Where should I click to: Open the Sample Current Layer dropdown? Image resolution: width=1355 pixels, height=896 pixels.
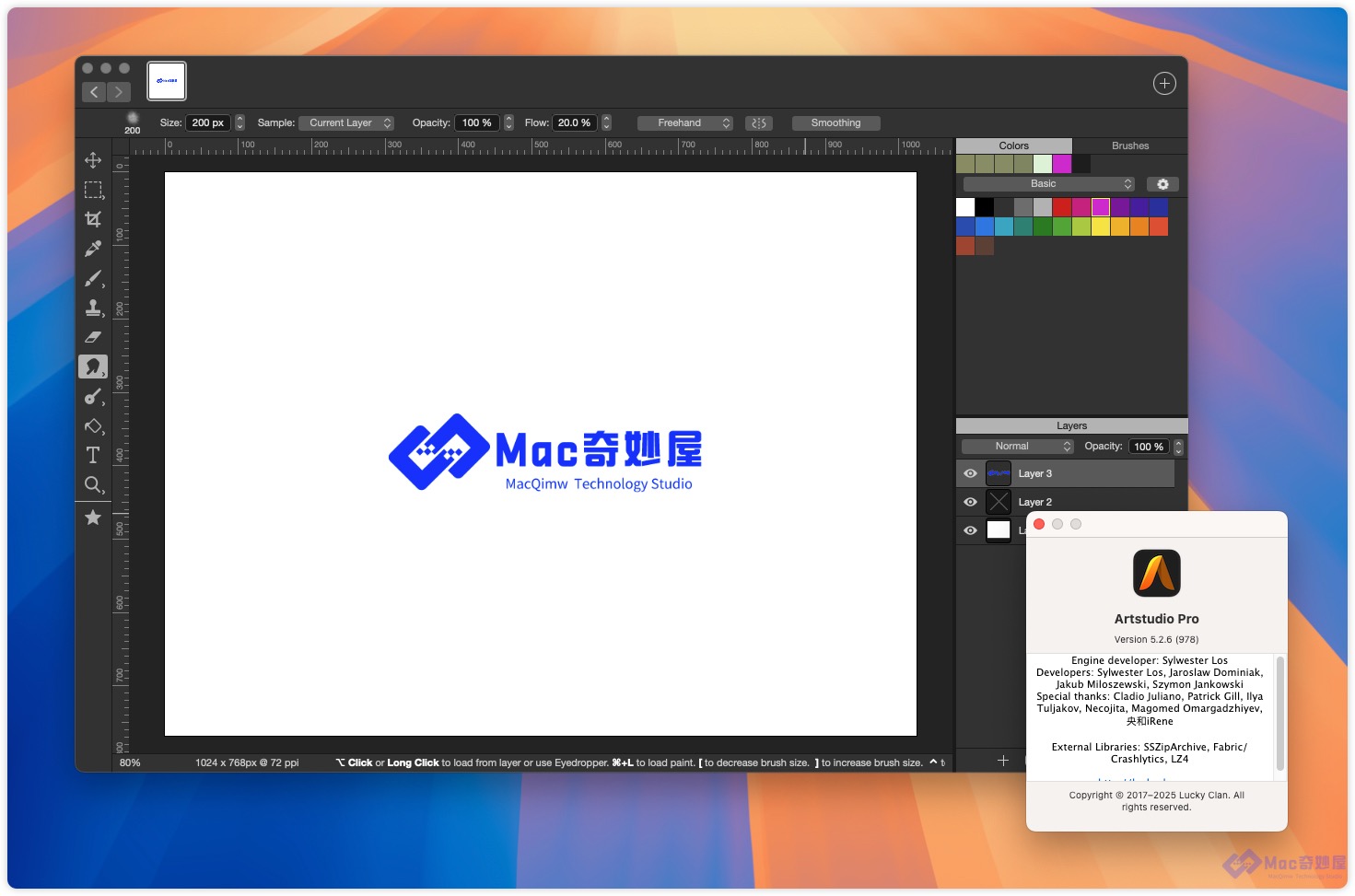tap(346, 122)
